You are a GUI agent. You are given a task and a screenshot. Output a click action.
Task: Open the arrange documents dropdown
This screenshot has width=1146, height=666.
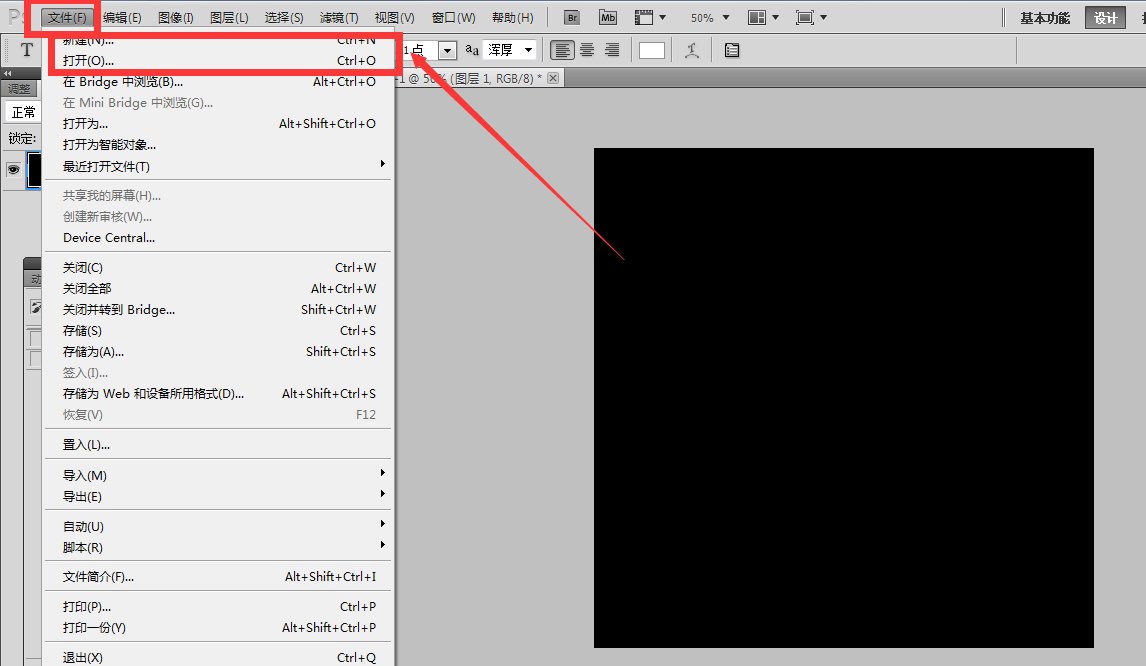(x=763, y=18)
